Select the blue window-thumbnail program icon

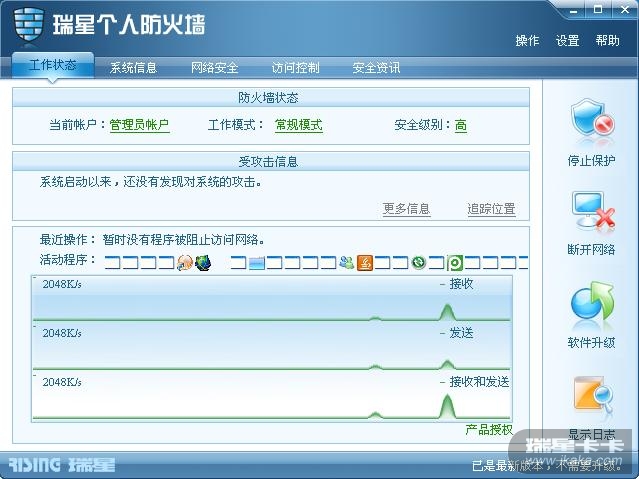point(257,263)
